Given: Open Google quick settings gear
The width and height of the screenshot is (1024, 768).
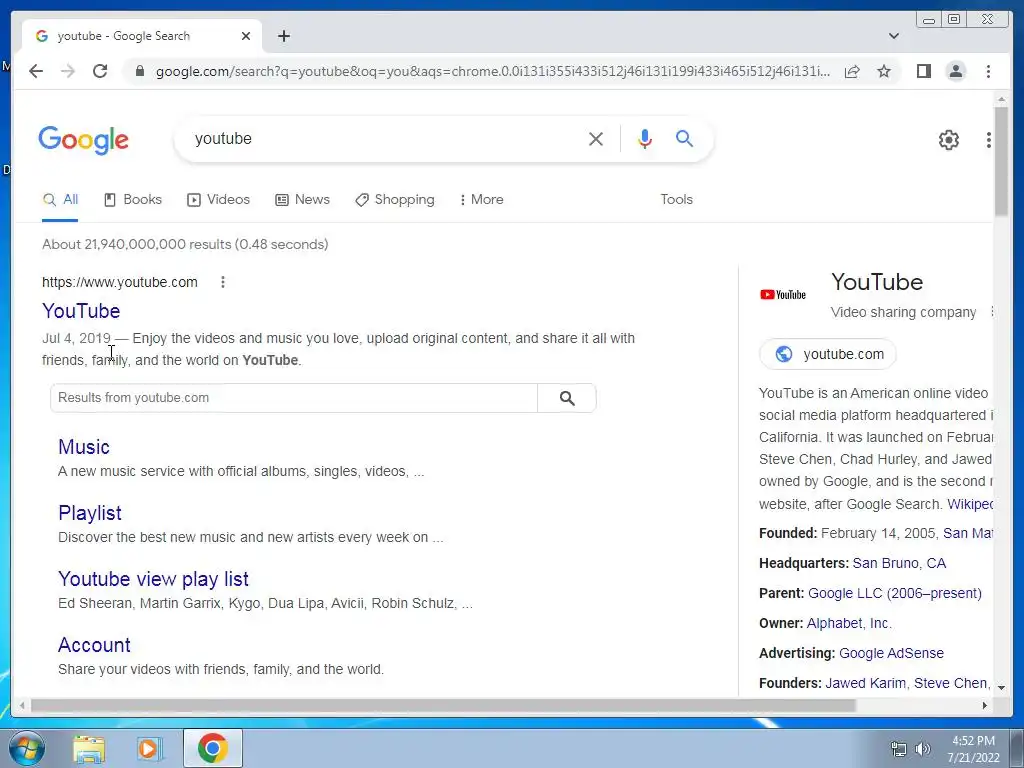Looking at the screenshot, I should click(x=949, y=140).
